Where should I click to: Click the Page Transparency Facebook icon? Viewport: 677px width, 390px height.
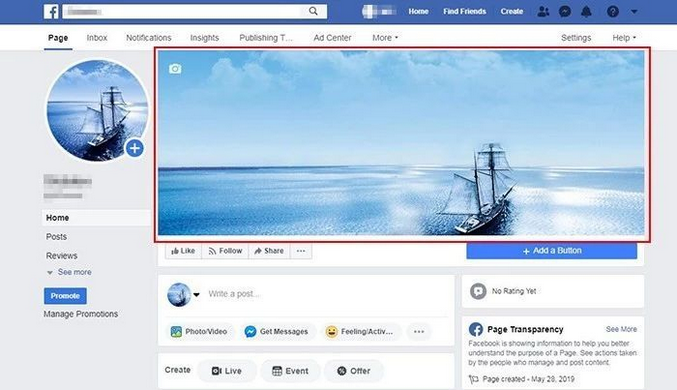pyautogui.click(x=476, y=330)
